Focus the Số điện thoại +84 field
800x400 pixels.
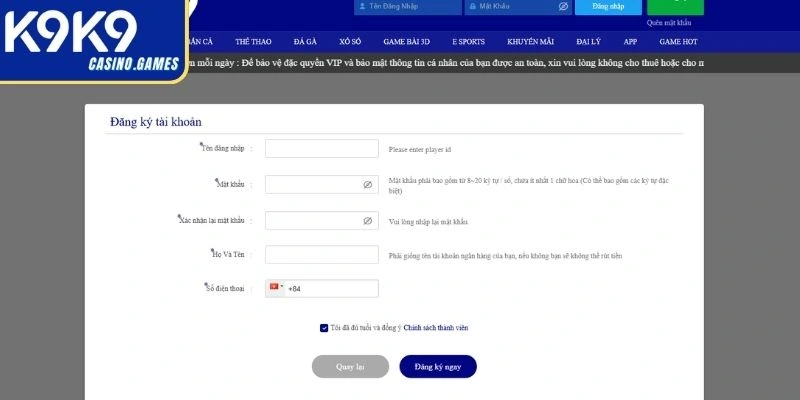click(x=322, y=288)
